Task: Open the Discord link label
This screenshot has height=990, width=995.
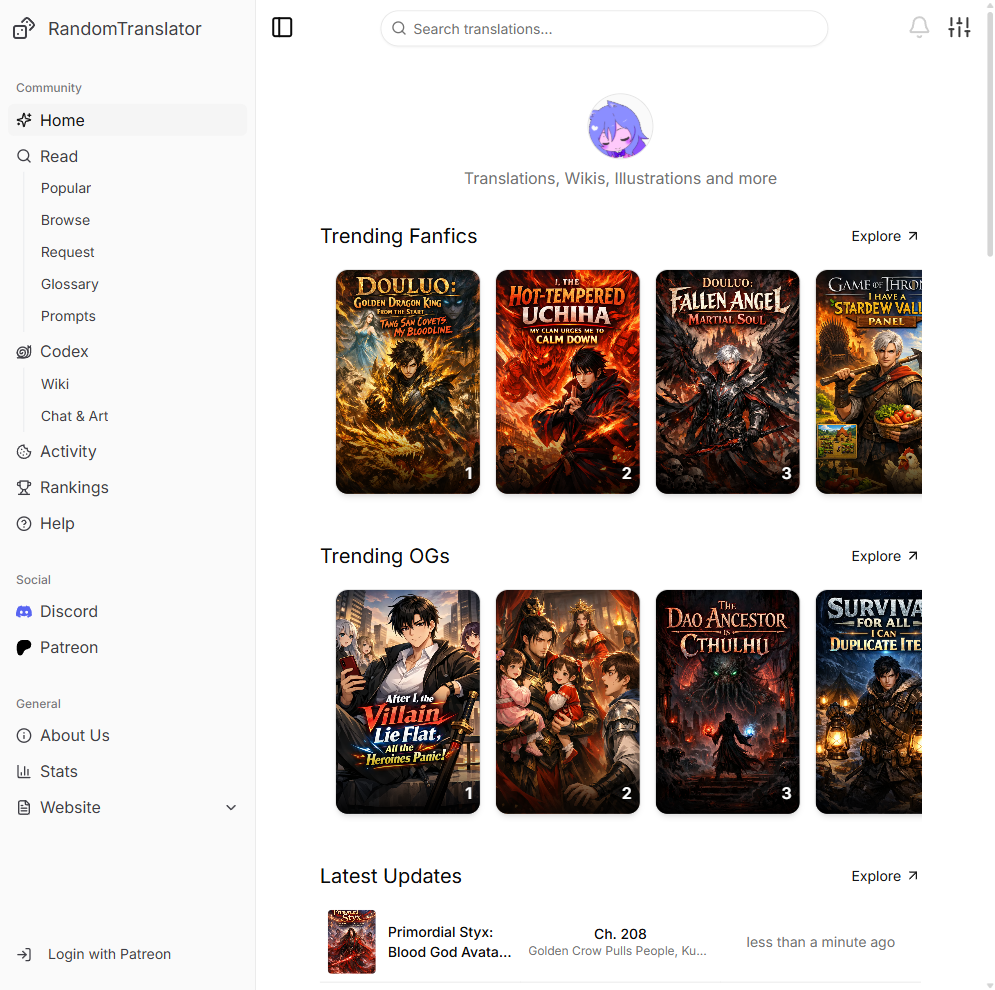Action: (69, 611)
